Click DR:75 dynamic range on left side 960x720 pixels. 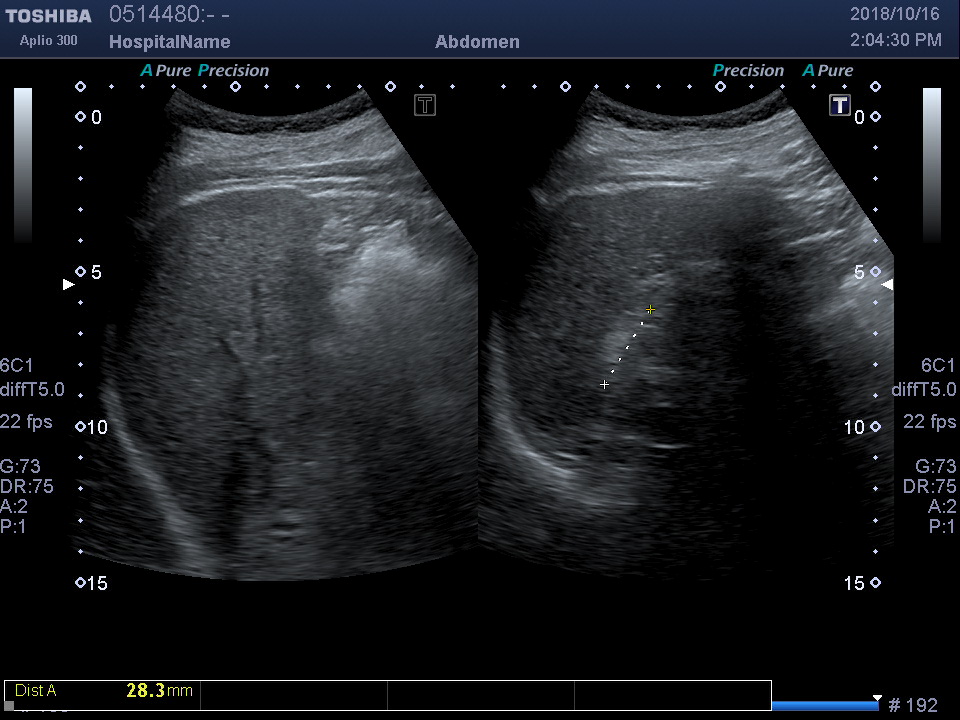tap(27, 487)
